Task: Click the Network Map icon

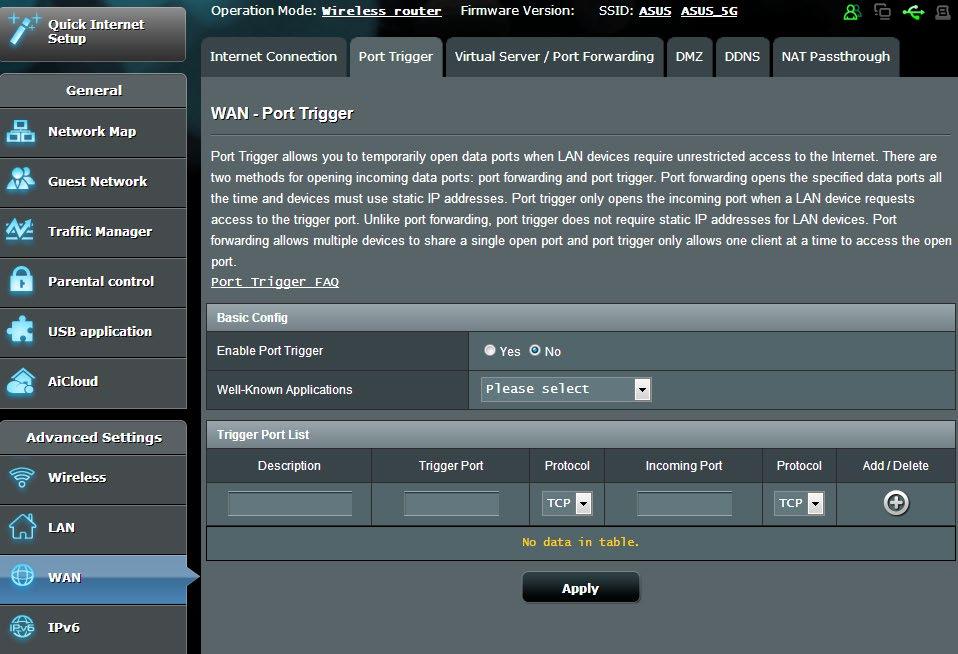Action: point(21,131)
